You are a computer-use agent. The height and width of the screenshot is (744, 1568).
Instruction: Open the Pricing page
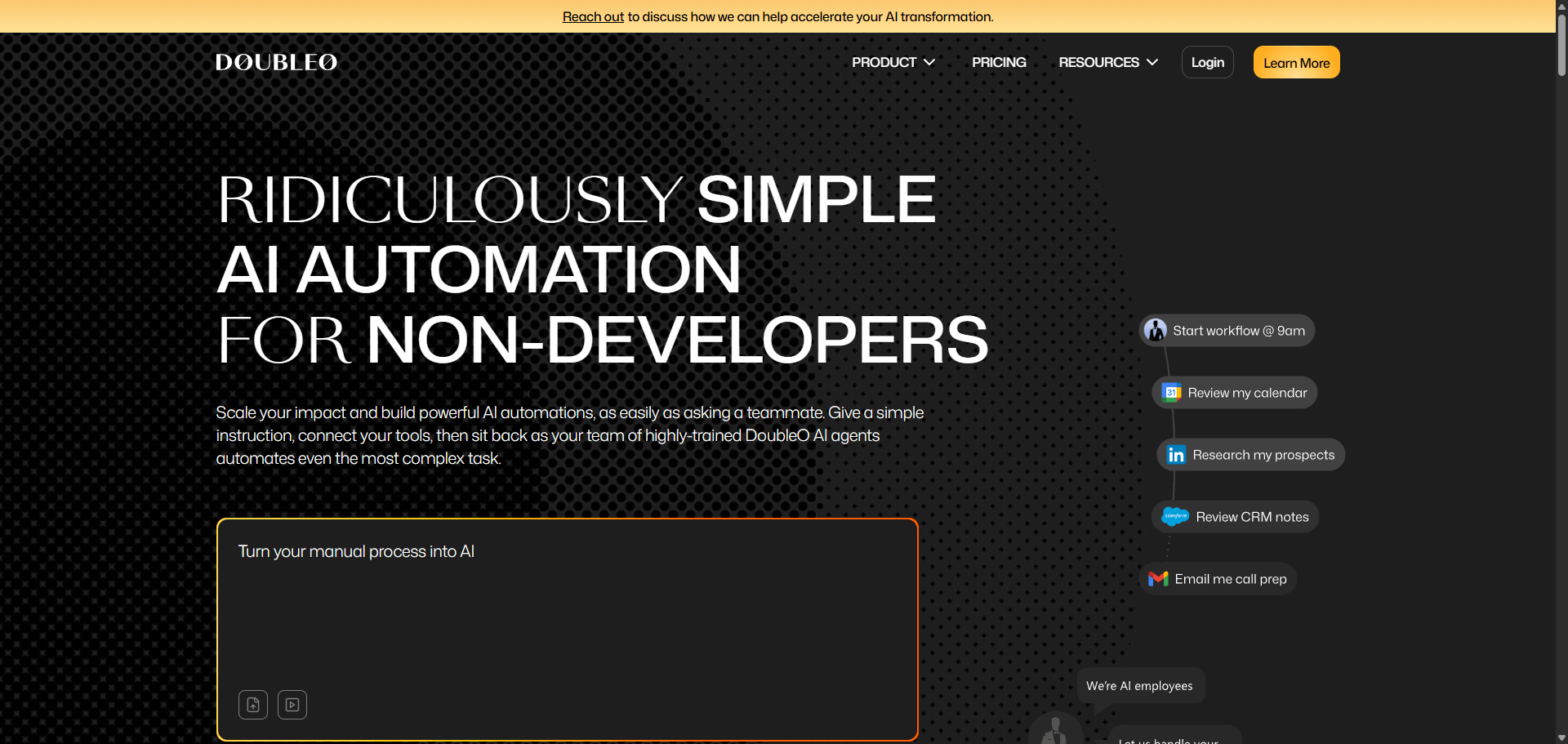click(999, 63)
